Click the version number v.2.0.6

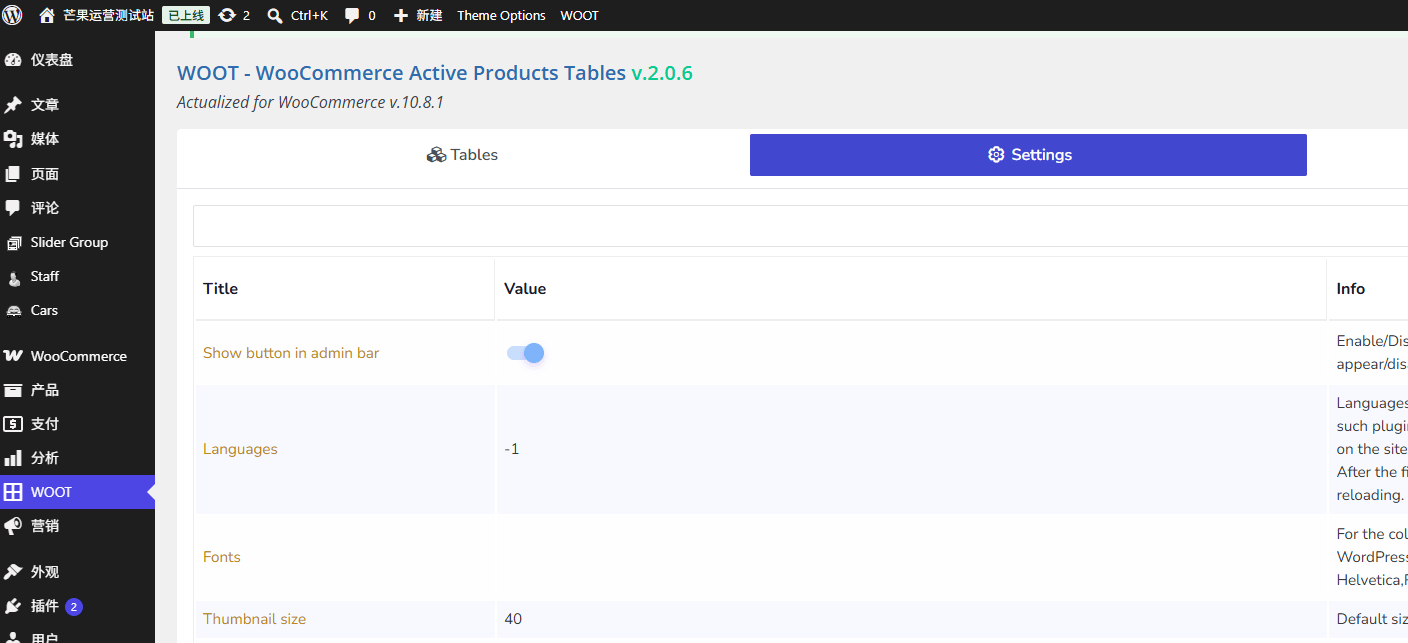(662, 73)
